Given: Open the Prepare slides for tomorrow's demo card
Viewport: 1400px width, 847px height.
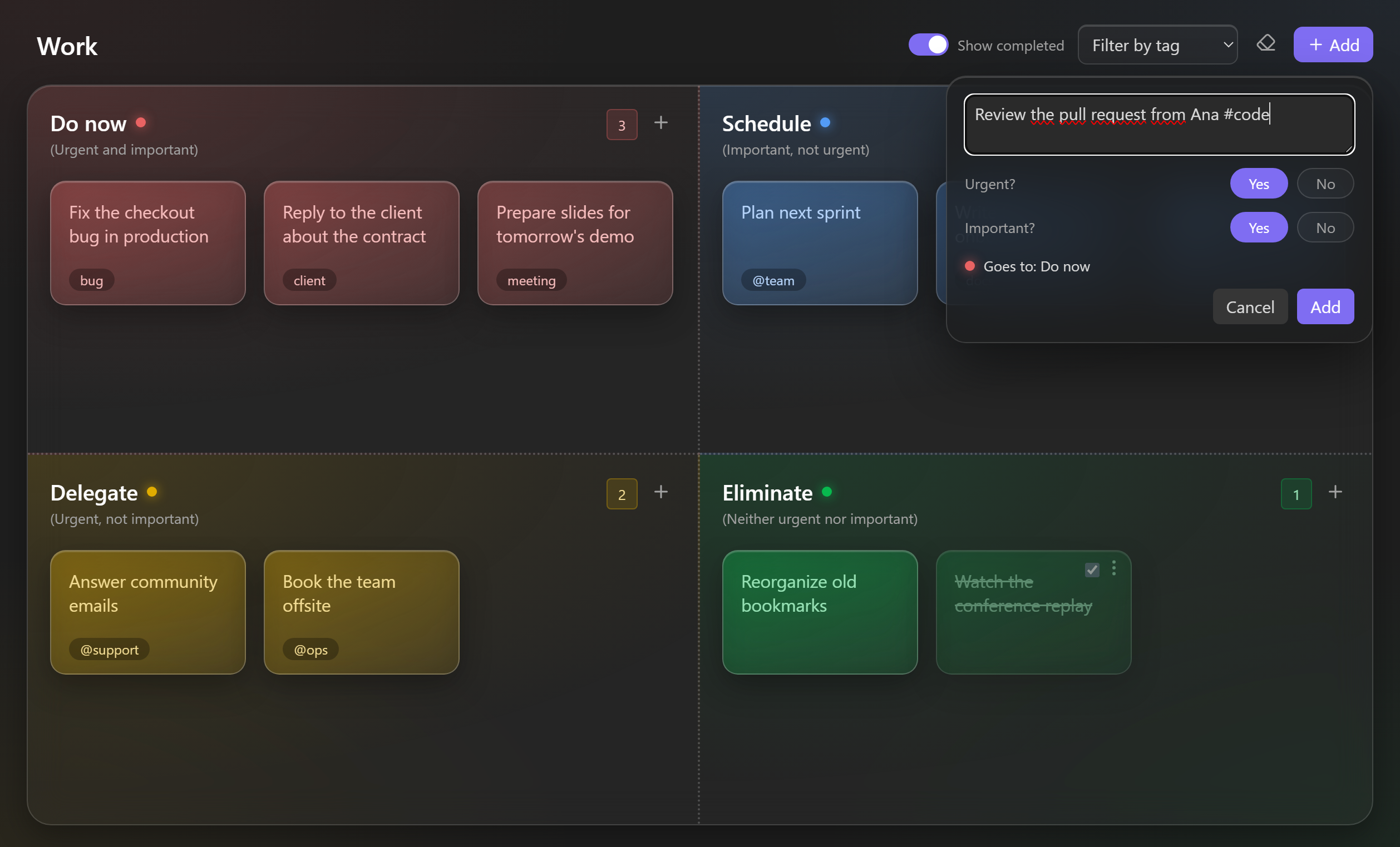Looking at the screenshot, I should tap(575, 243).
